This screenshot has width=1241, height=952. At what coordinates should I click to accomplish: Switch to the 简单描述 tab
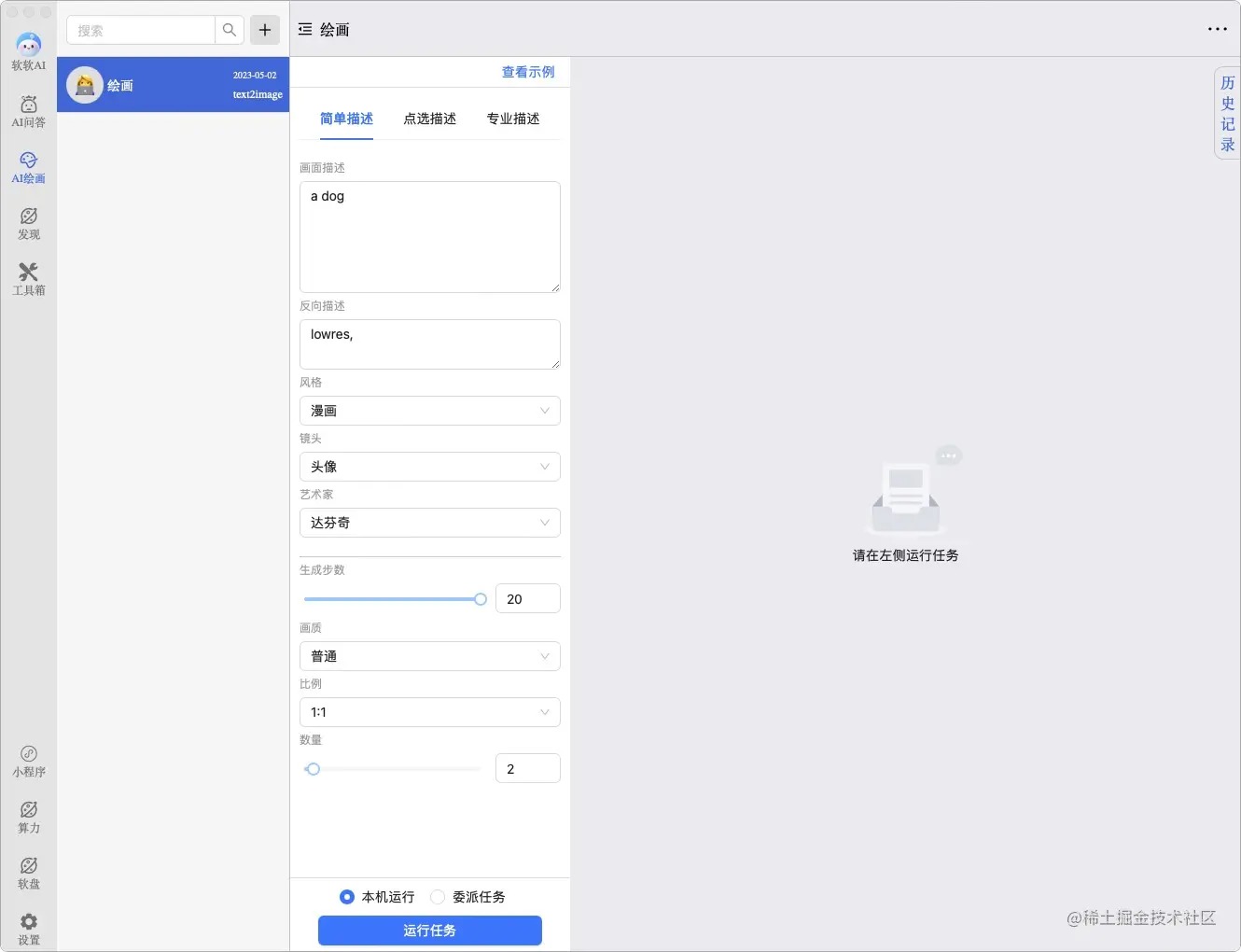(346, 119)
